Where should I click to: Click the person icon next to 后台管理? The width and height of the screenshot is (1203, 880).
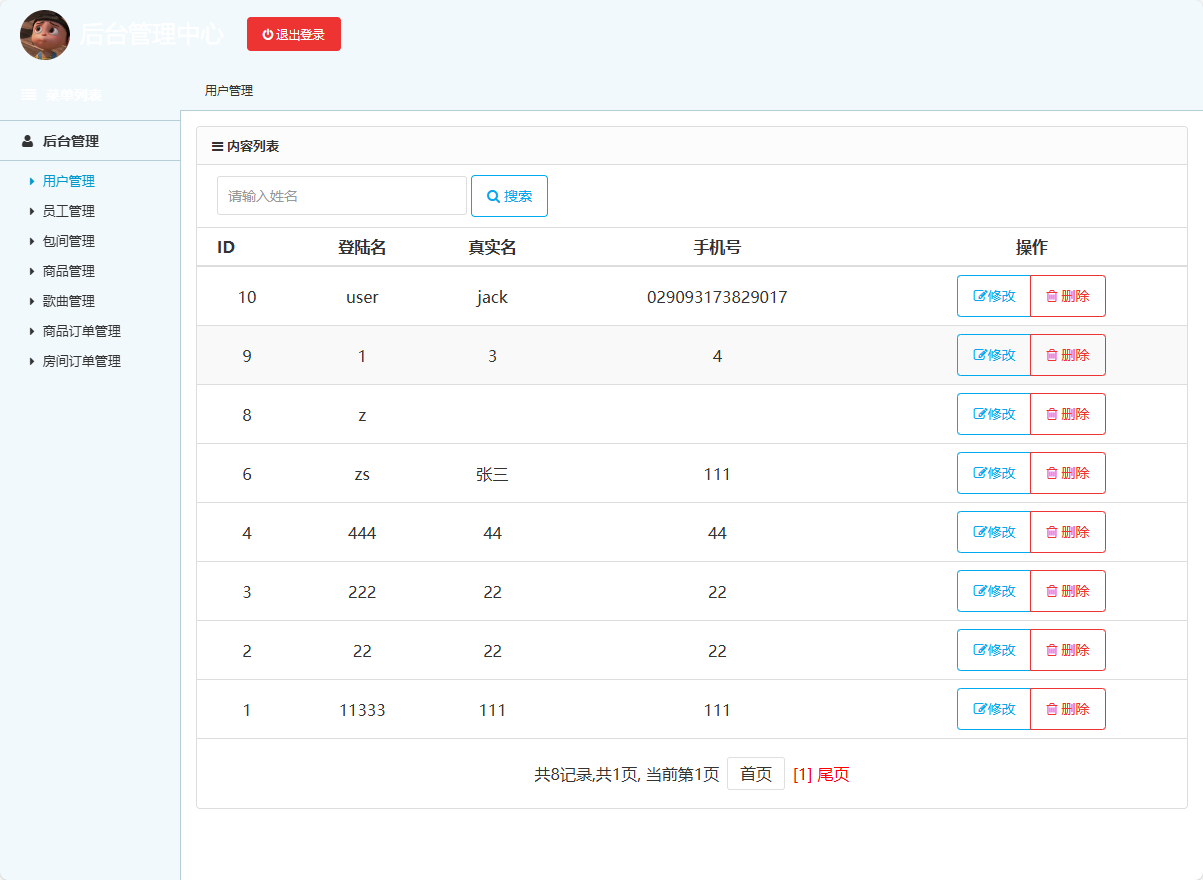click(26, 141)
